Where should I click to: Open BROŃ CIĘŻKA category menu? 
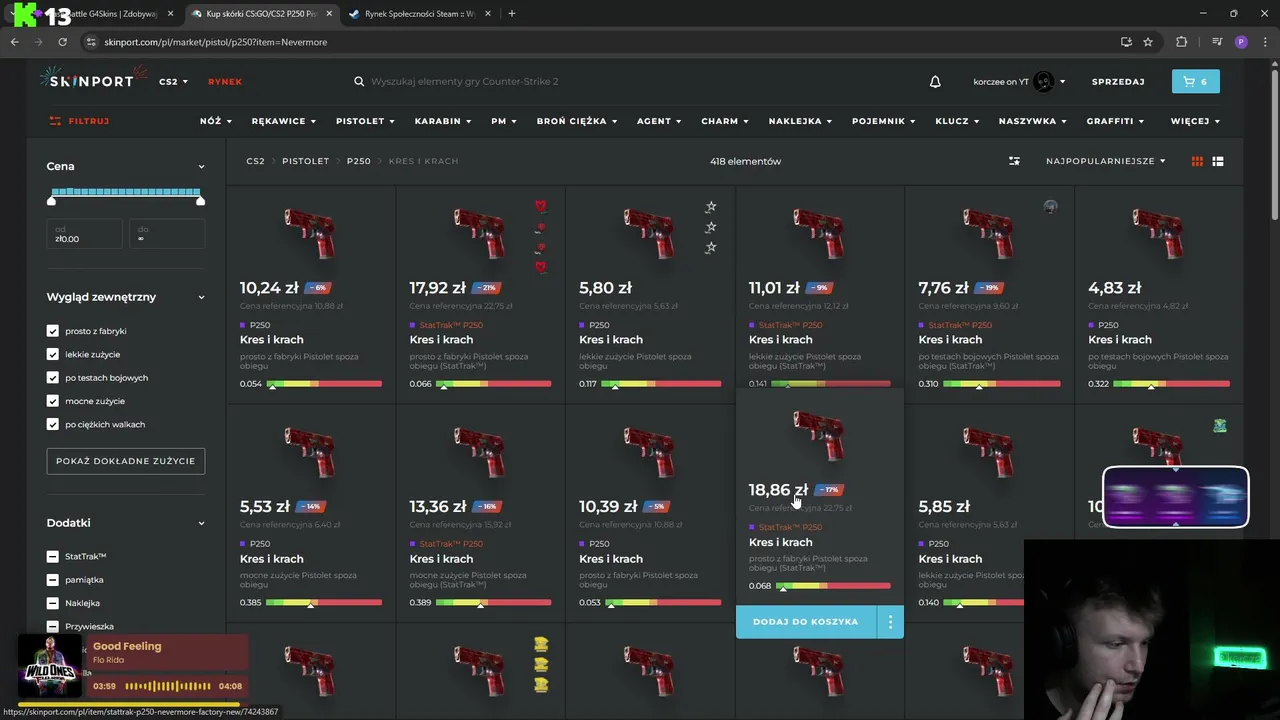point(577,121)
